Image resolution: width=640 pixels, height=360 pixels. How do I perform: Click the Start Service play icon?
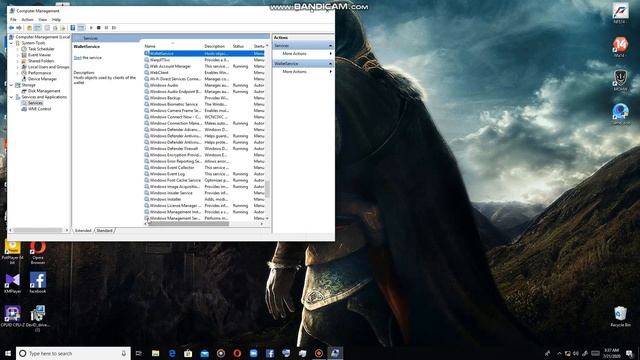91,28
